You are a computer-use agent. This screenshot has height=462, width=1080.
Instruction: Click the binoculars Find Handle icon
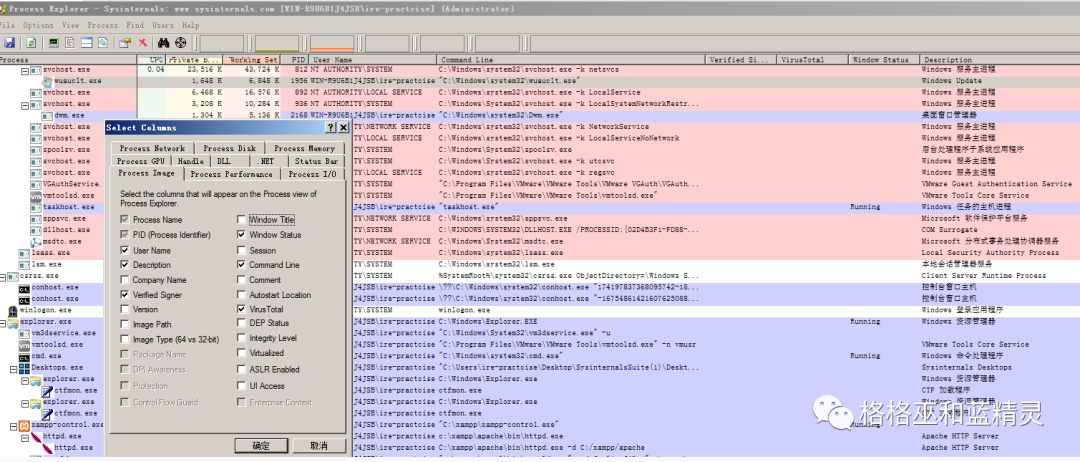(x=164, y=43)
